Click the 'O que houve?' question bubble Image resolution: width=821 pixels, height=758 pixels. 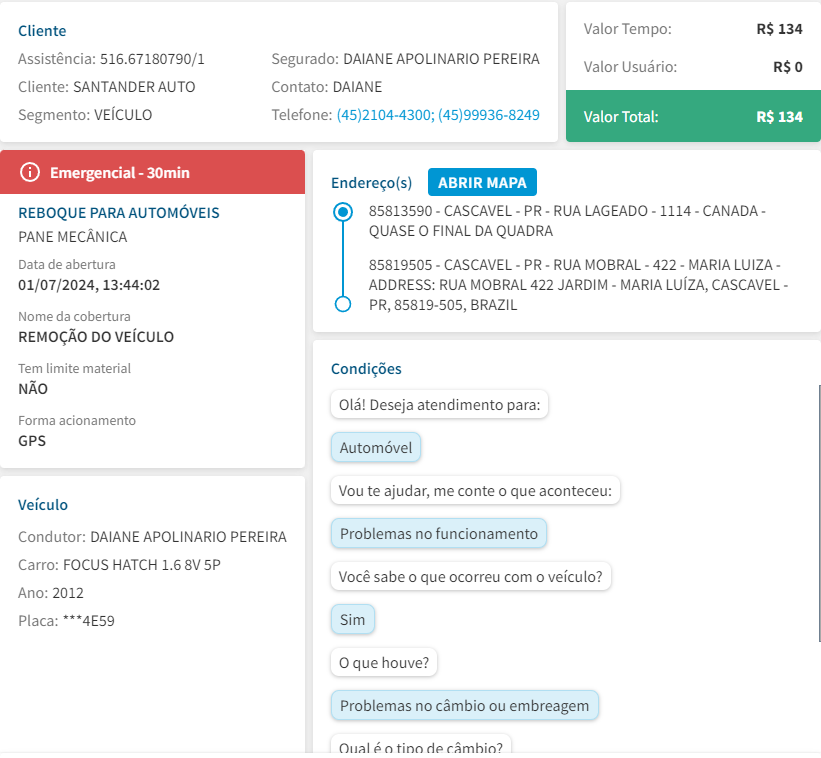(384, 662)
